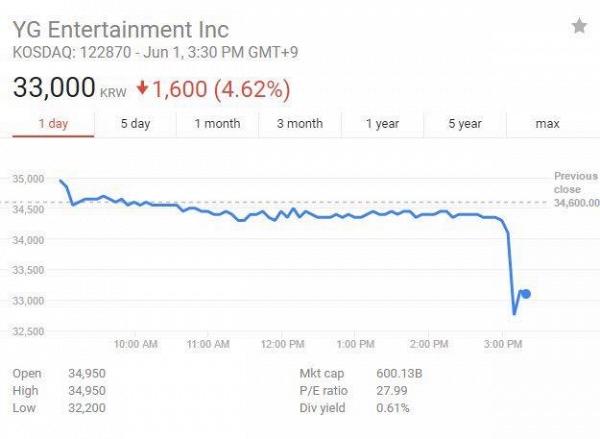Image resolution: width=600 pixels, height=439 pixels.
Task: Click the 12:00 PM time axis label
Action: point(284,343)
